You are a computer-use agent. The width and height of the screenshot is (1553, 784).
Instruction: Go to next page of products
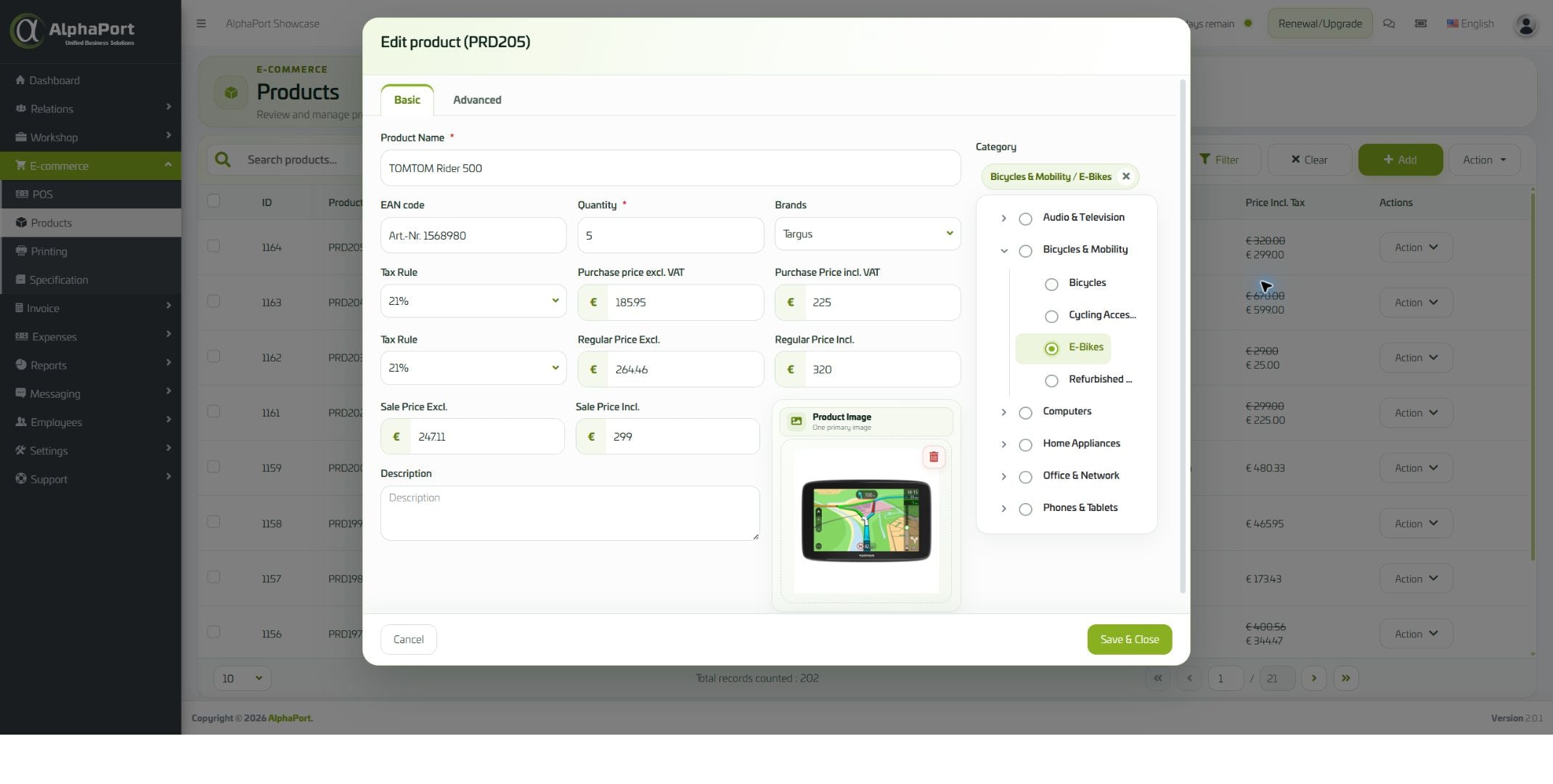(x=1313, y=678)
